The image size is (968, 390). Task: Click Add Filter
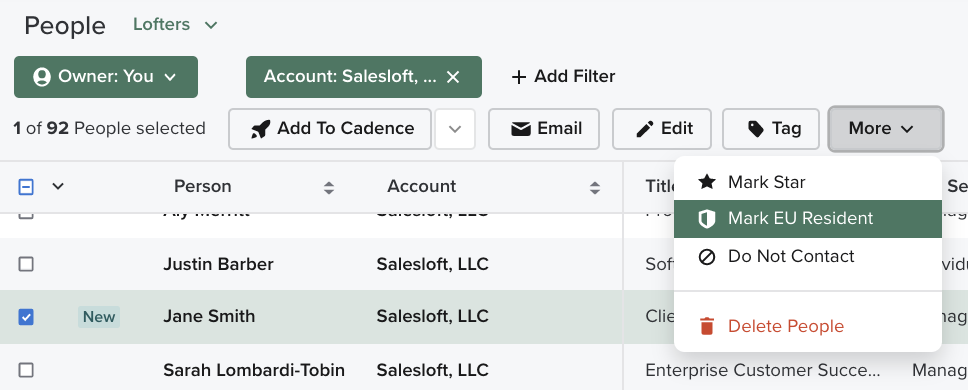point(563,77)
